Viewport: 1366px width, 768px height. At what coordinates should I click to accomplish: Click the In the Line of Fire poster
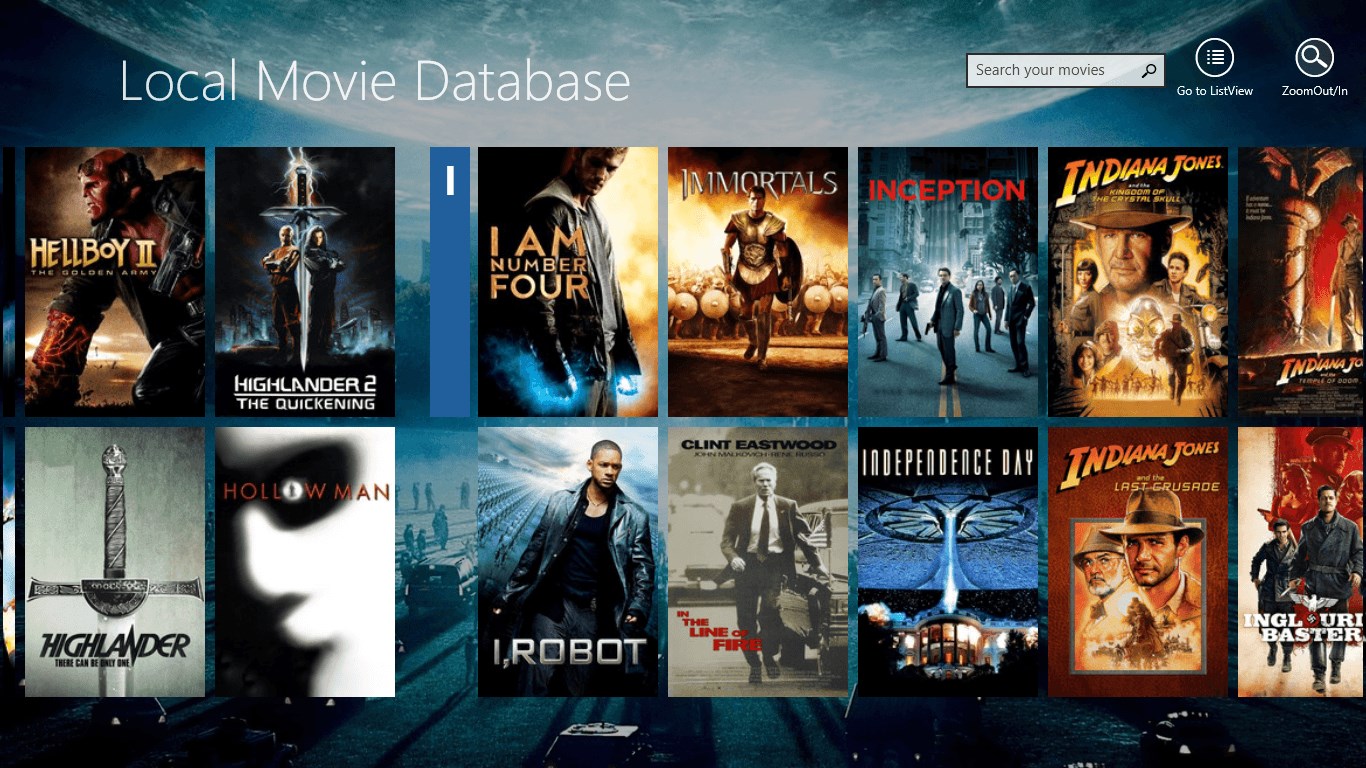(x=758, y=562)
